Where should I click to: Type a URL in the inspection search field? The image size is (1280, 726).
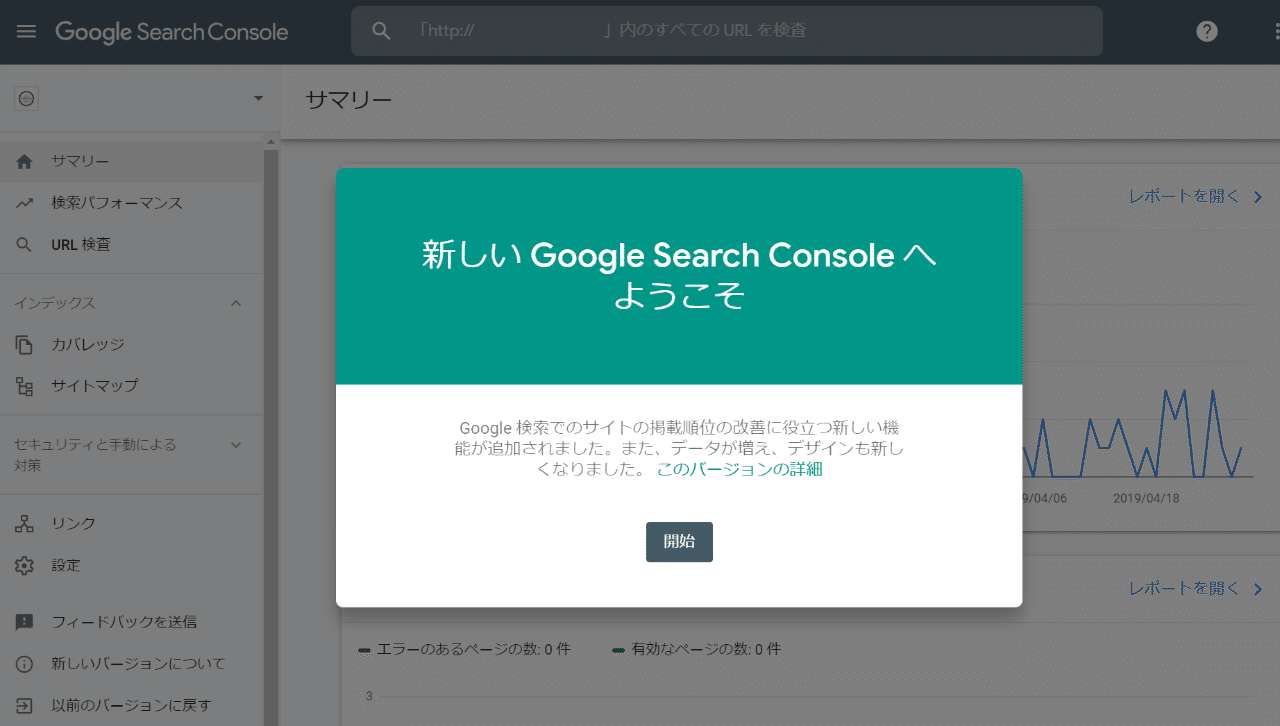tap(700, 30)
